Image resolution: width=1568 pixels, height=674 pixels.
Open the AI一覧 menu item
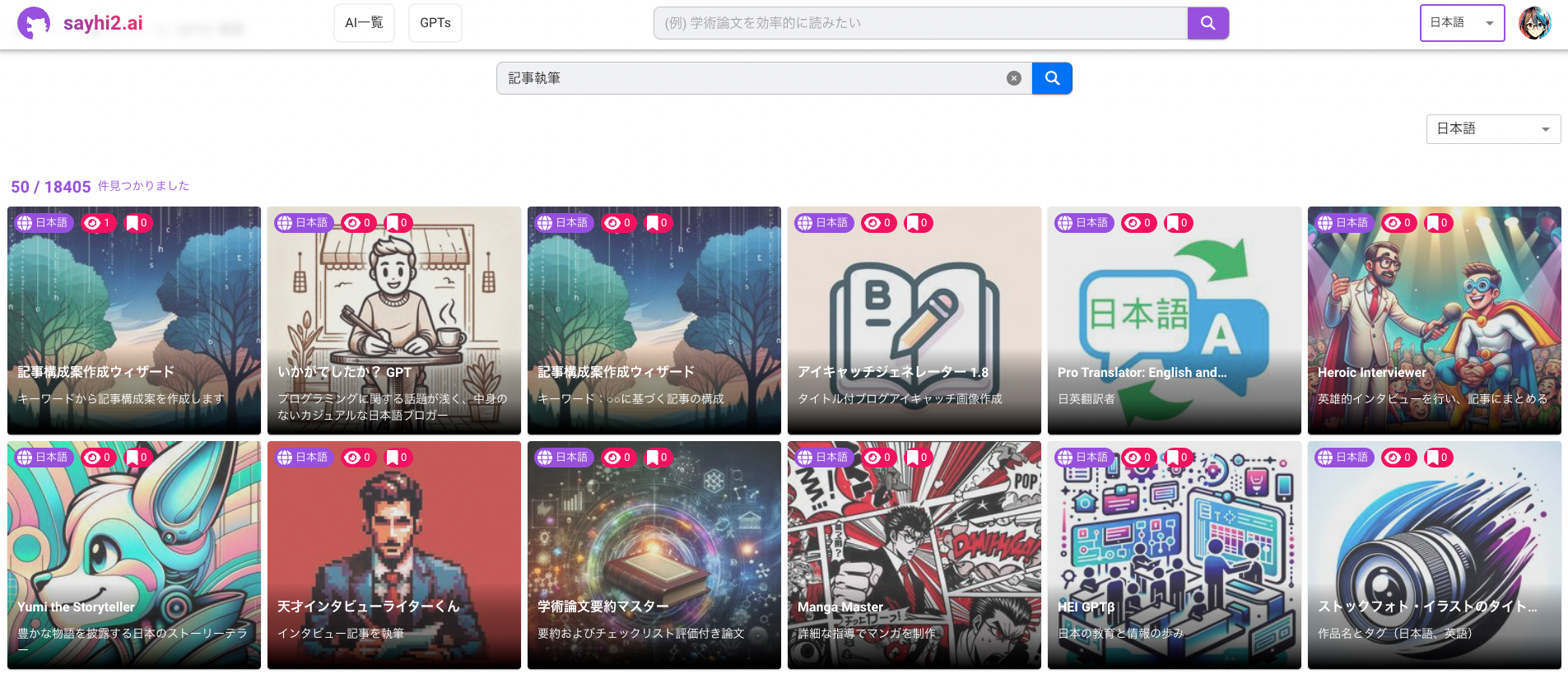coord(364,23)
